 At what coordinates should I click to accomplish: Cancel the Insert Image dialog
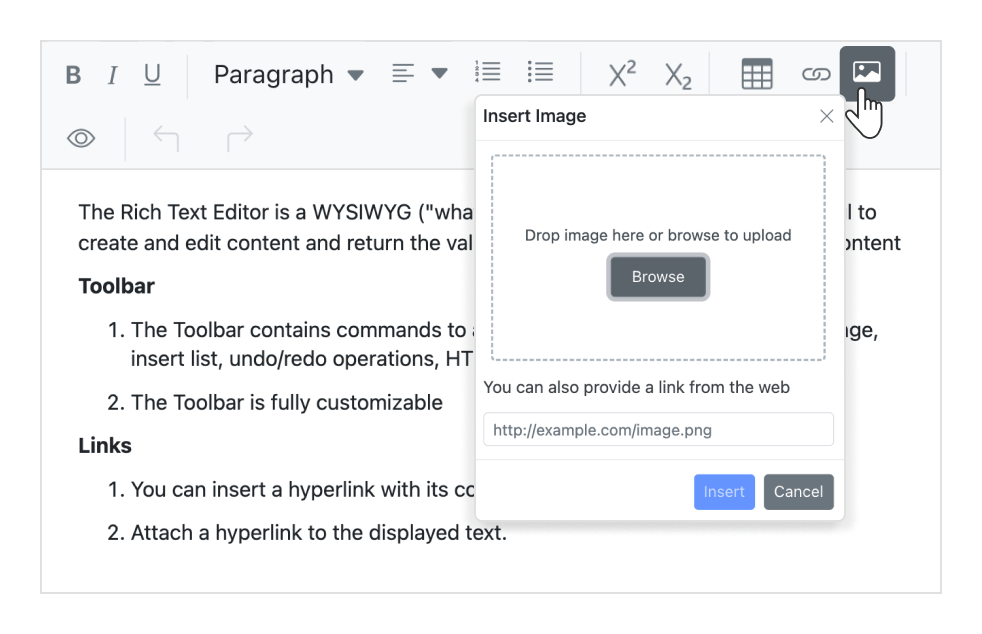[798, 491]
